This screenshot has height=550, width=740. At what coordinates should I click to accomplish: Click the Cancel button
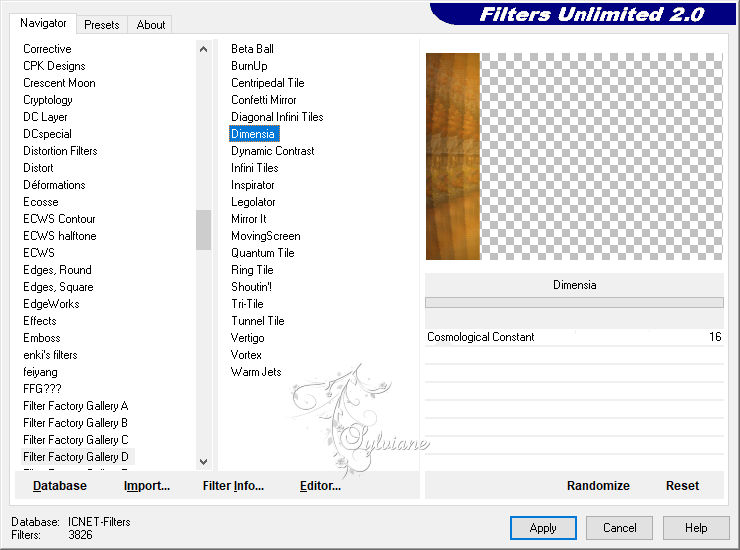[619, 528]
